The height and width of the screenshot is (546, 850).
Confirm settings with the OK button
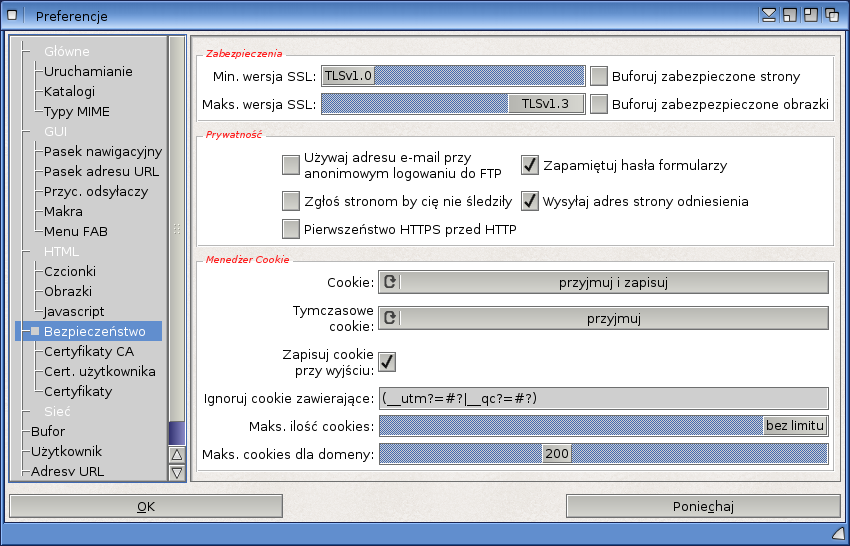(146, 506)
